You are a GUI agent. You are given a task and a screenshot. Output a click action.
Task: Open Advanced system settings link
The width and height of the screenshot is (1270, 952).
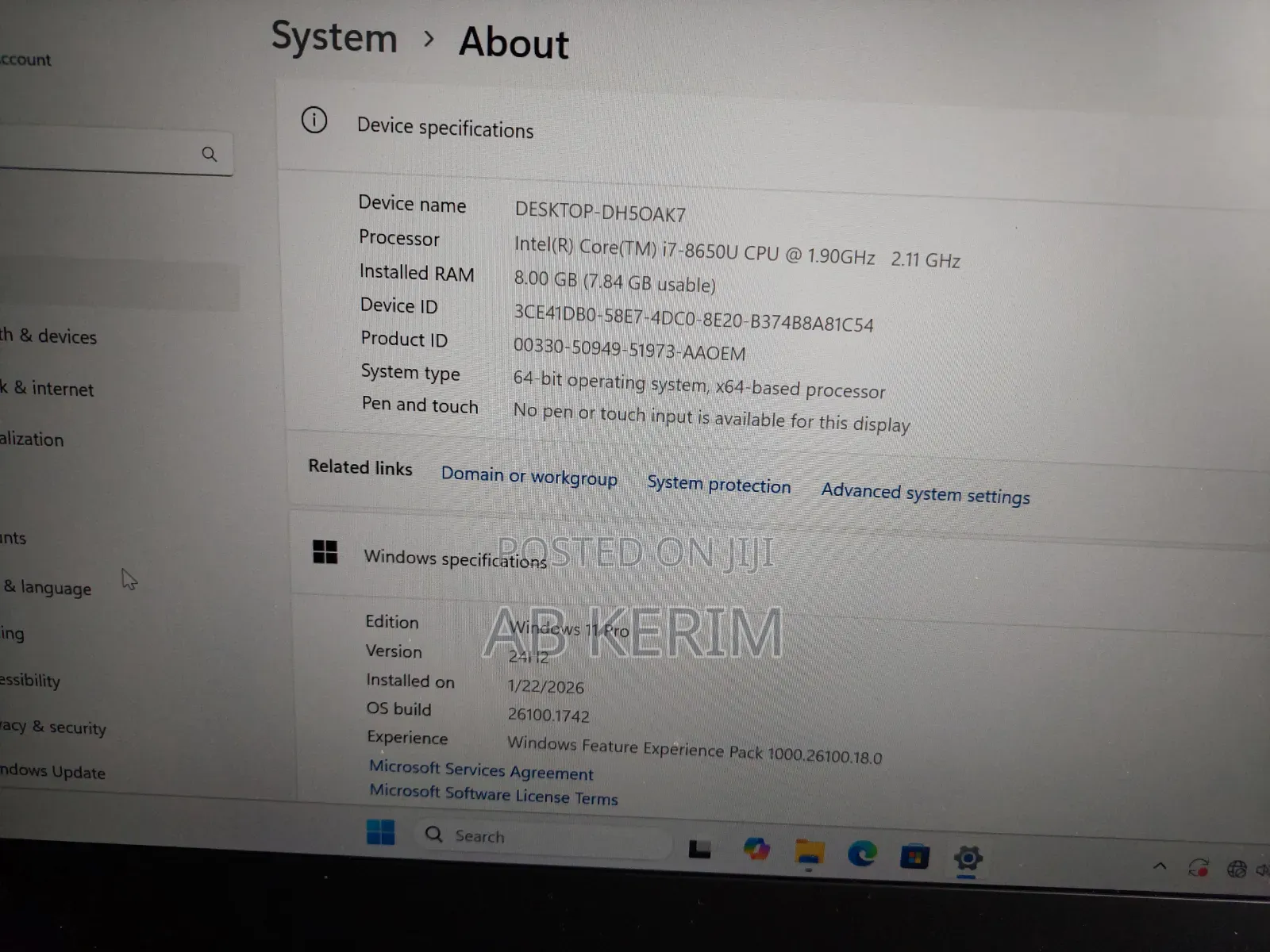click(x=926, y=493)
